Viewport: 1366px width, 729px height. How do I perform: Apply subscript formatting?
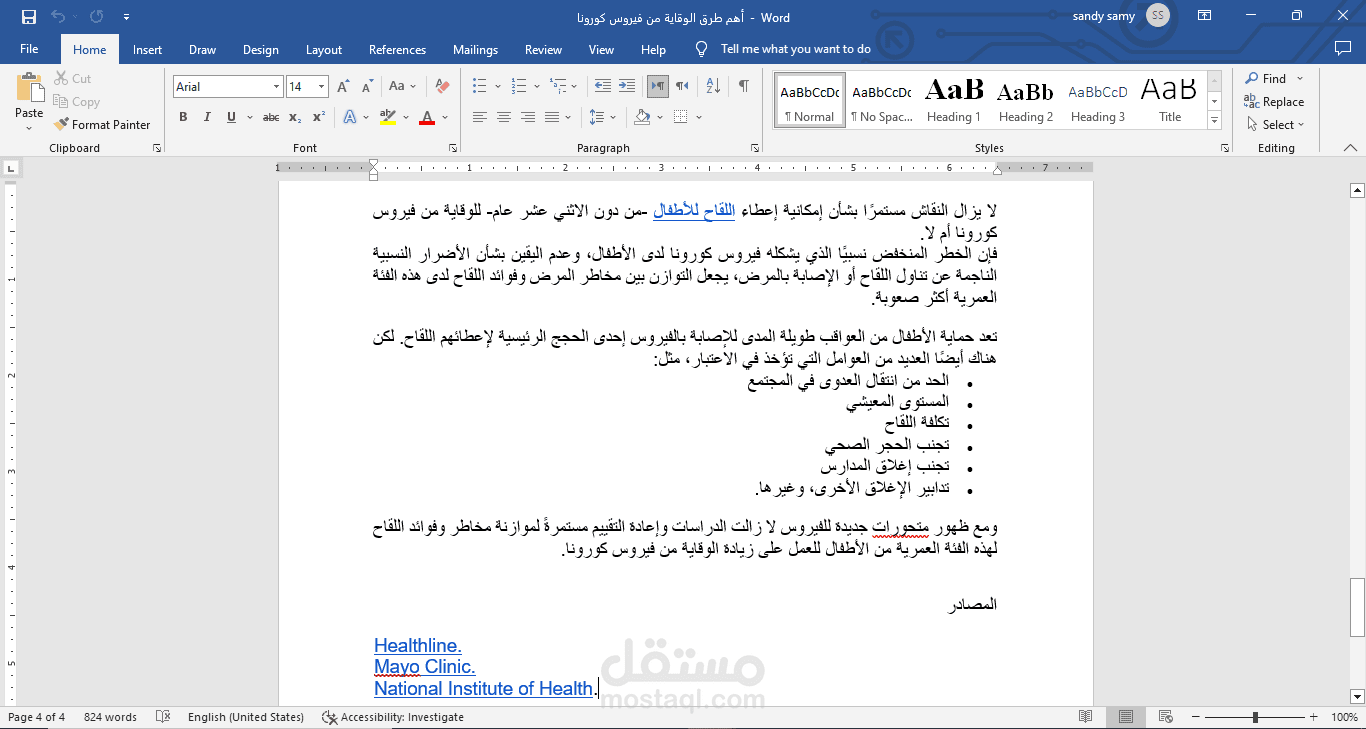pos(295,117)
